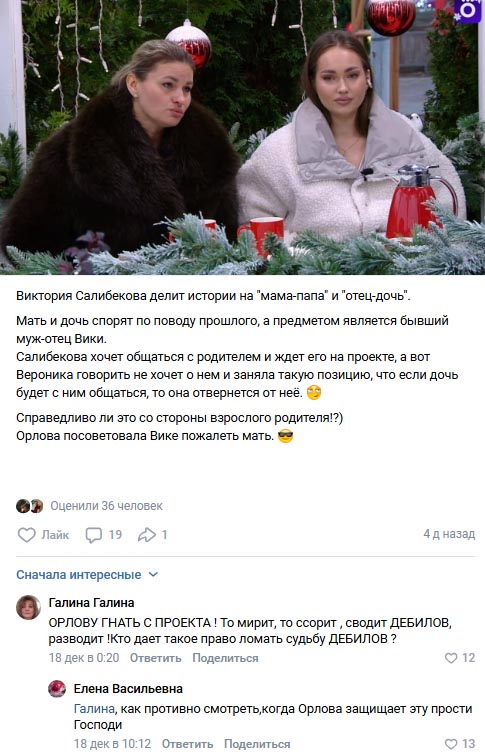Open Елена Васильевна's profile name link
485x755 pixels.
[x=128, y=689]
